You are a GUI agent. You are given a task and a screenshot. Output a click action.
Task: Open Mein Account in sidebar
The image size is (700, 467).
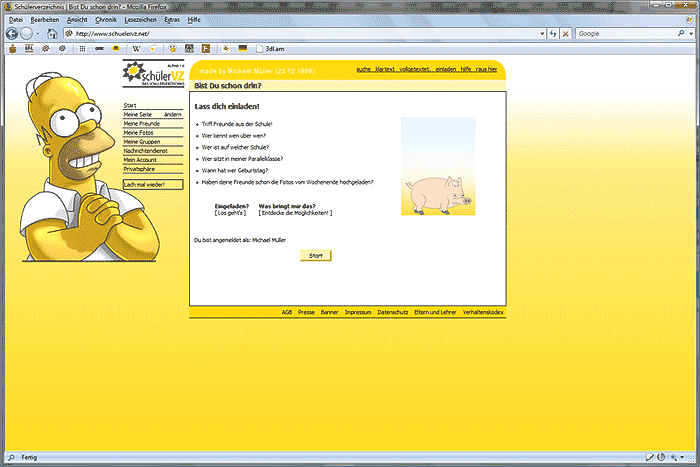[140, 160]
